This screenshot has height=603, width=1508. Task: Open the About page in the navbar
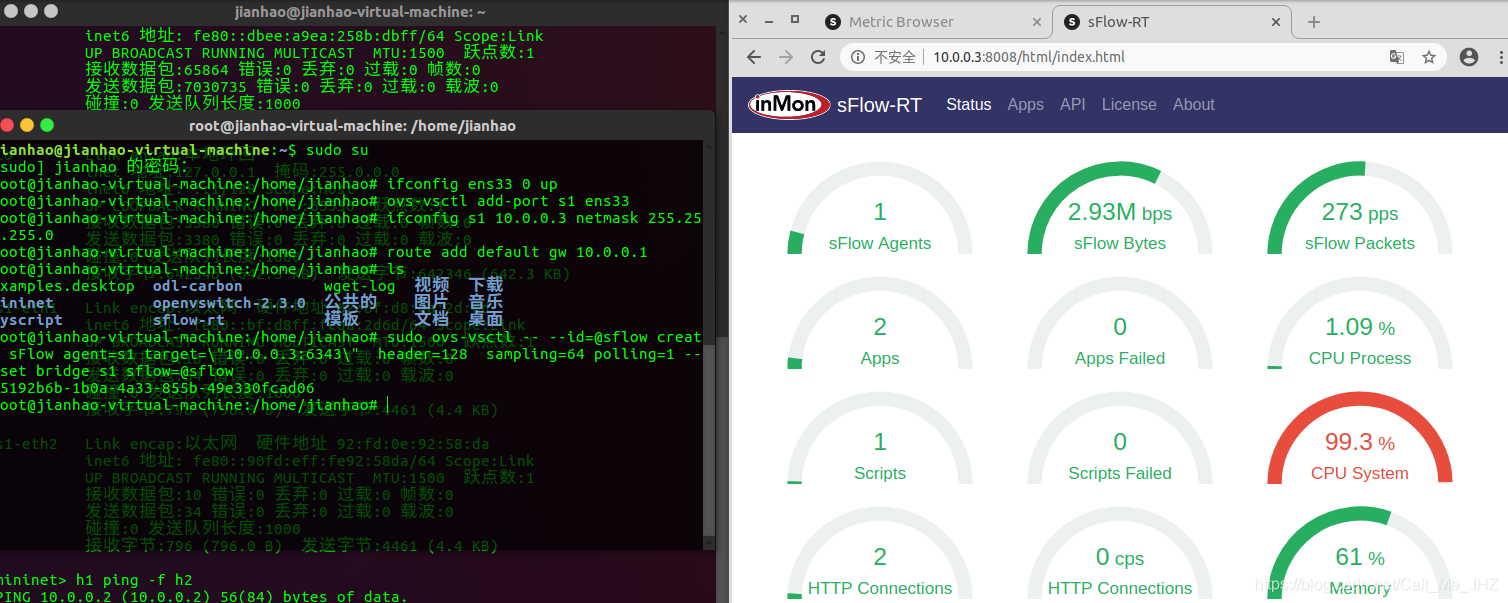tap(1194, 104)
